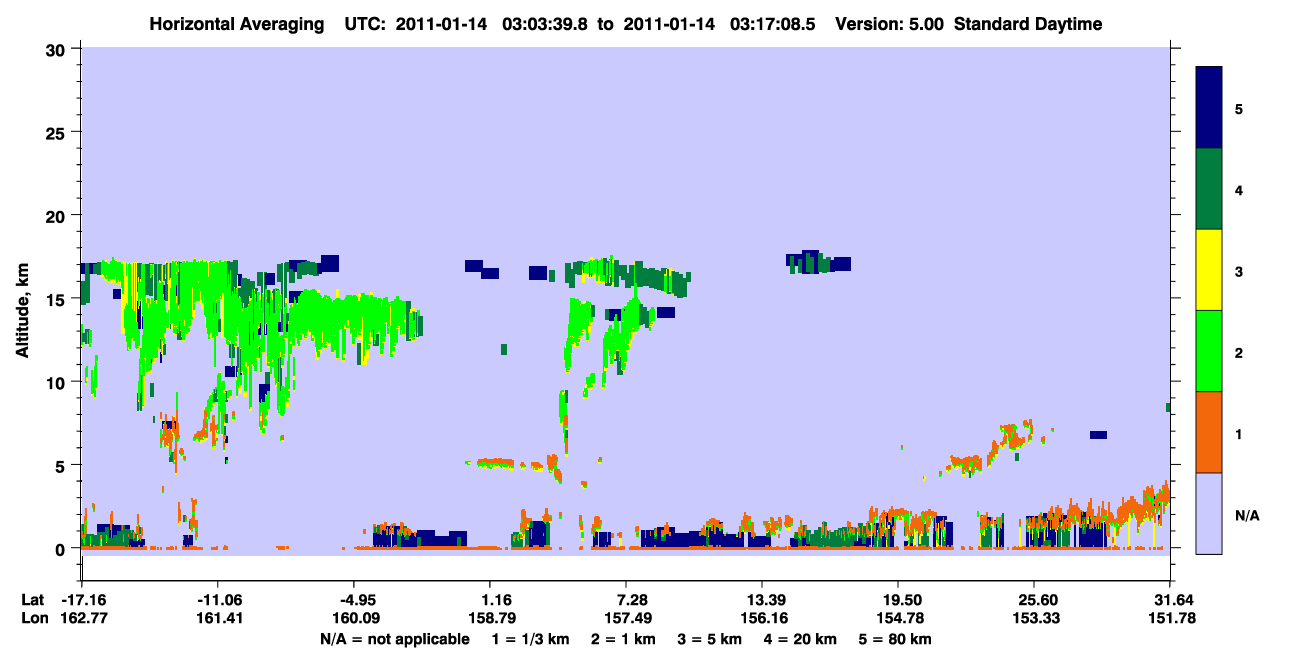Click longitude value 153.33
The height and width of the screenshot is (667, 1300).
(1034, 618)
